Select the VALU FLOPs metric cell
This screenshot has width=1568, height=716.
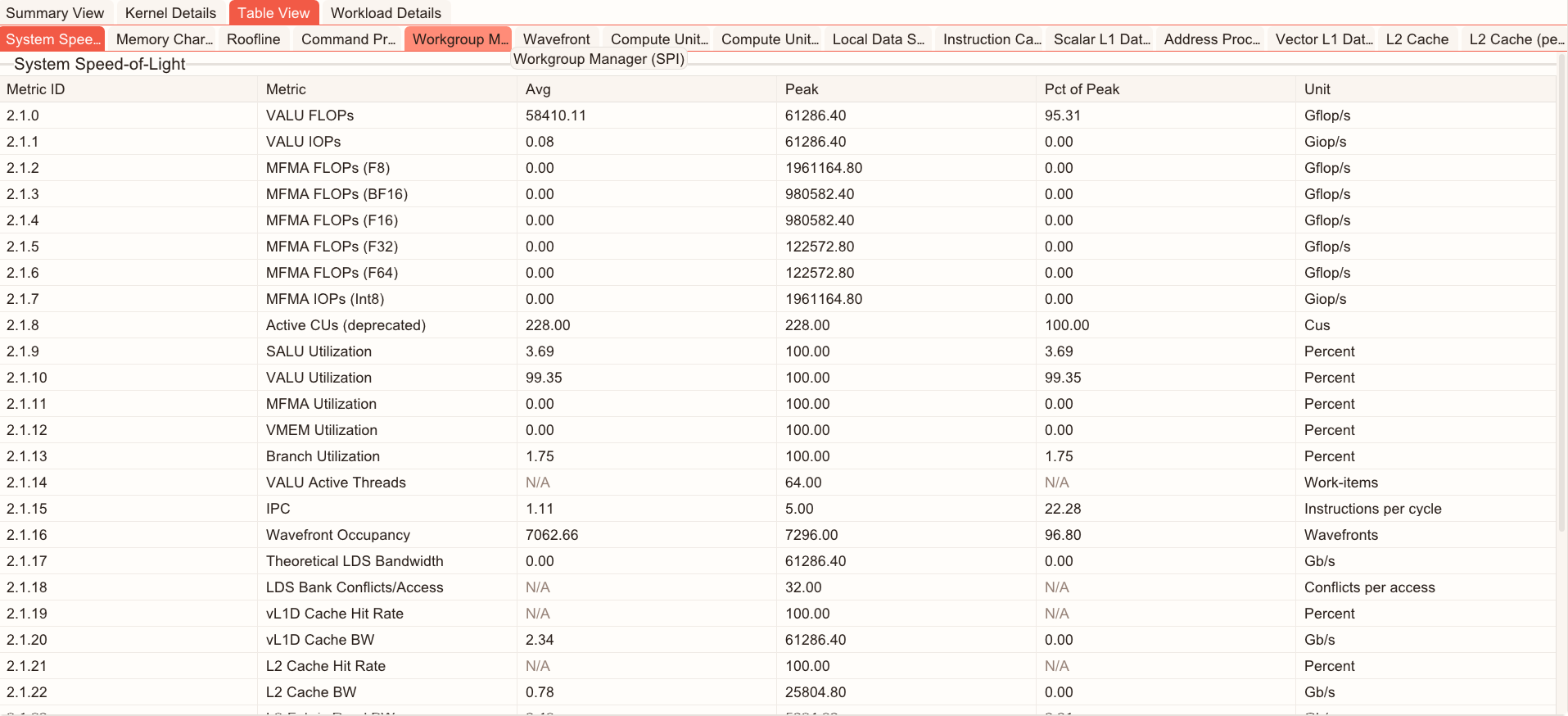pyautogui.click(x=310, y=116)
